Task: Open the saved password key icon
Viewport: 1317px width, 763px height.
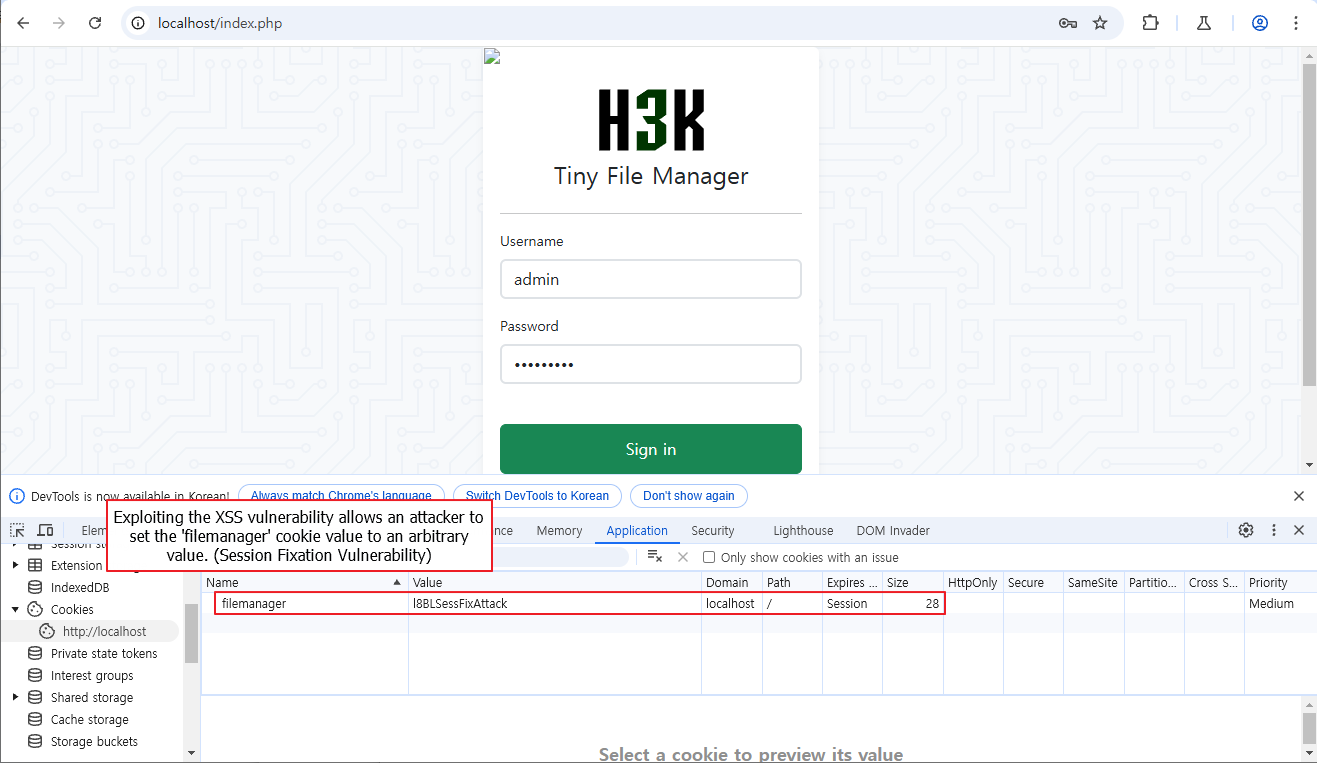Action: tap(1068, 23)
